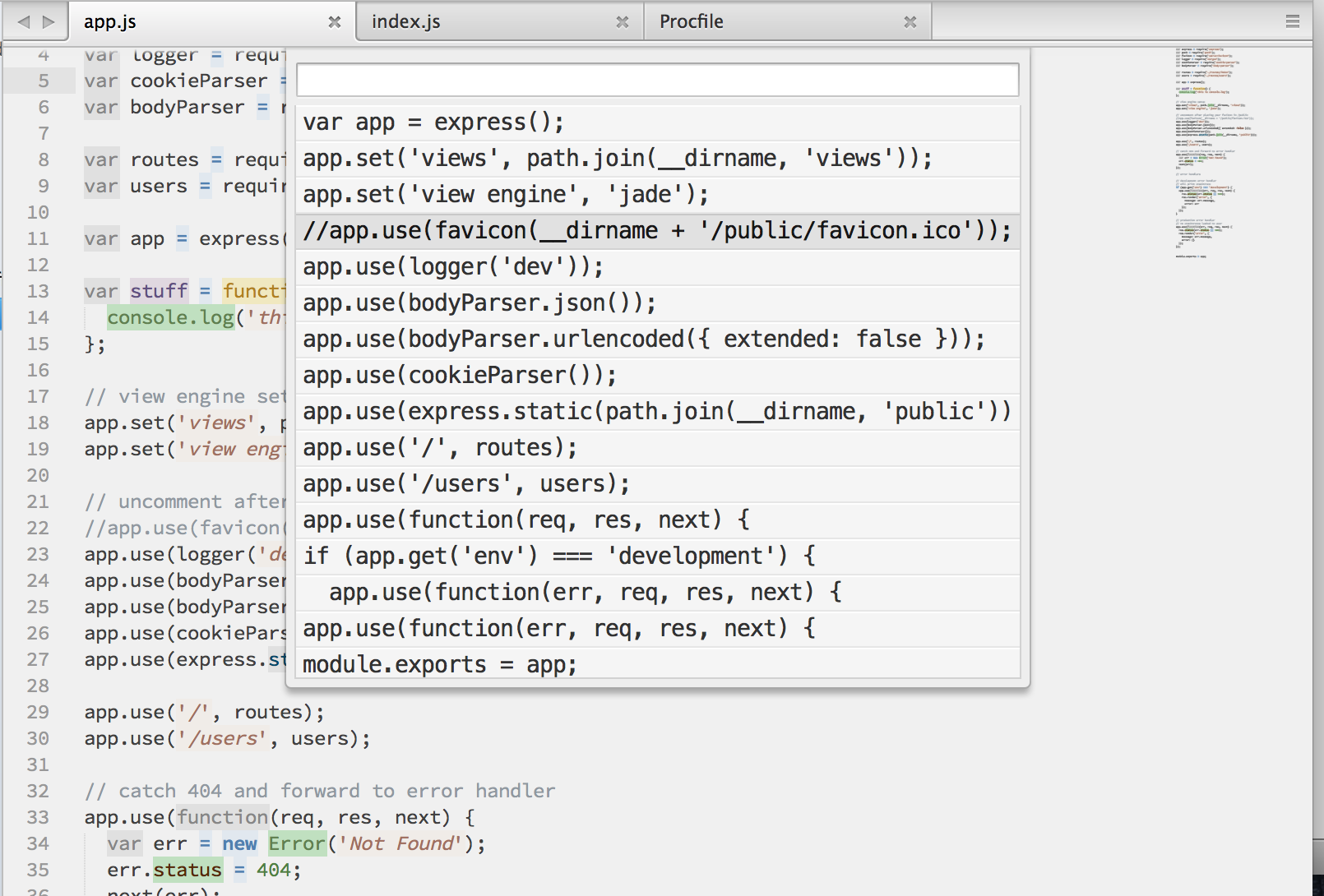Switch to the app.js tab
Screen dimensions: 1324x896
pos(212,21)
